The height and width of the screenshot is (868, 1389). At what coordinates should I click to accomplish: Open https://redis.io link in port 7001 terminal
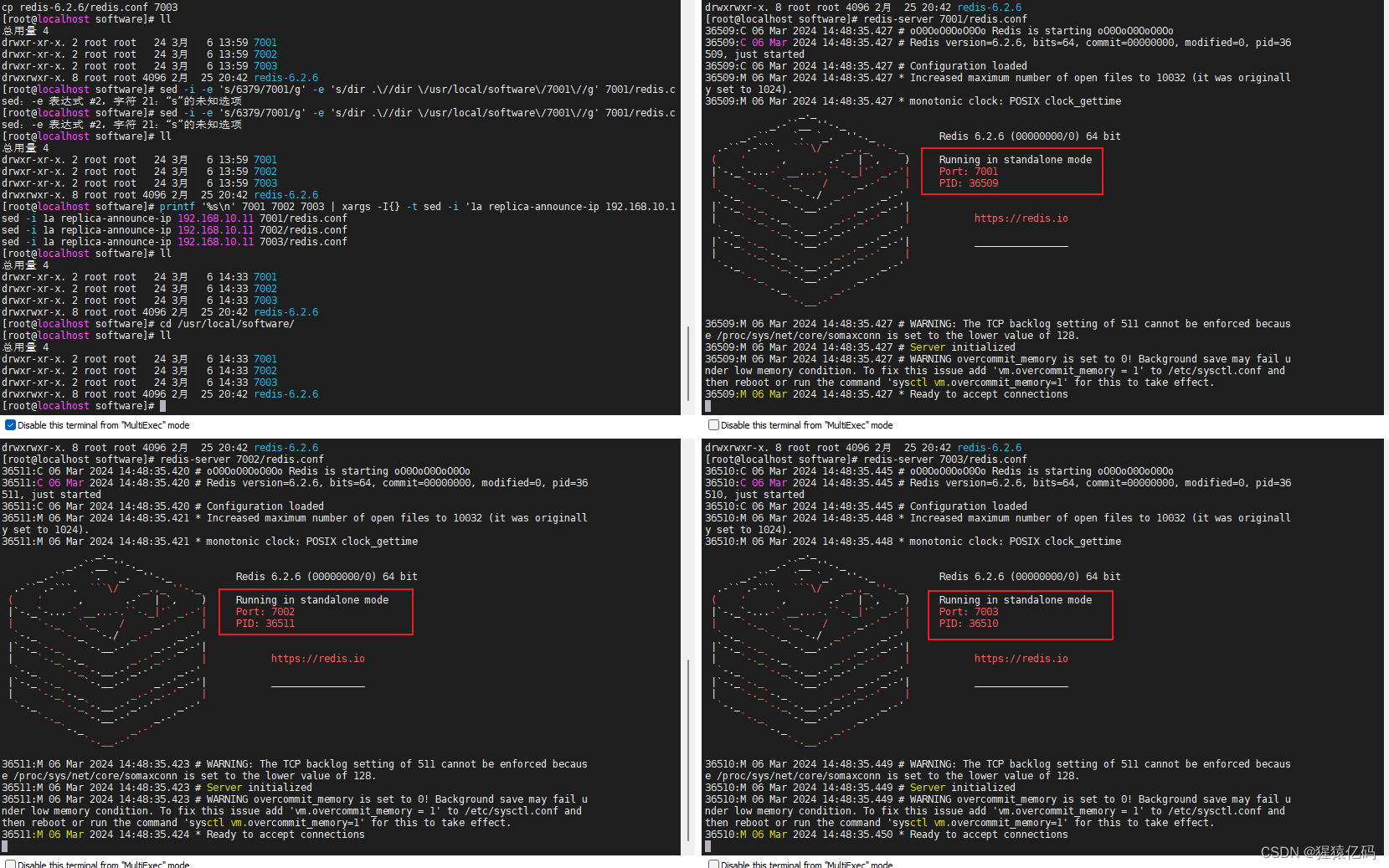[x=1021, y=218]
